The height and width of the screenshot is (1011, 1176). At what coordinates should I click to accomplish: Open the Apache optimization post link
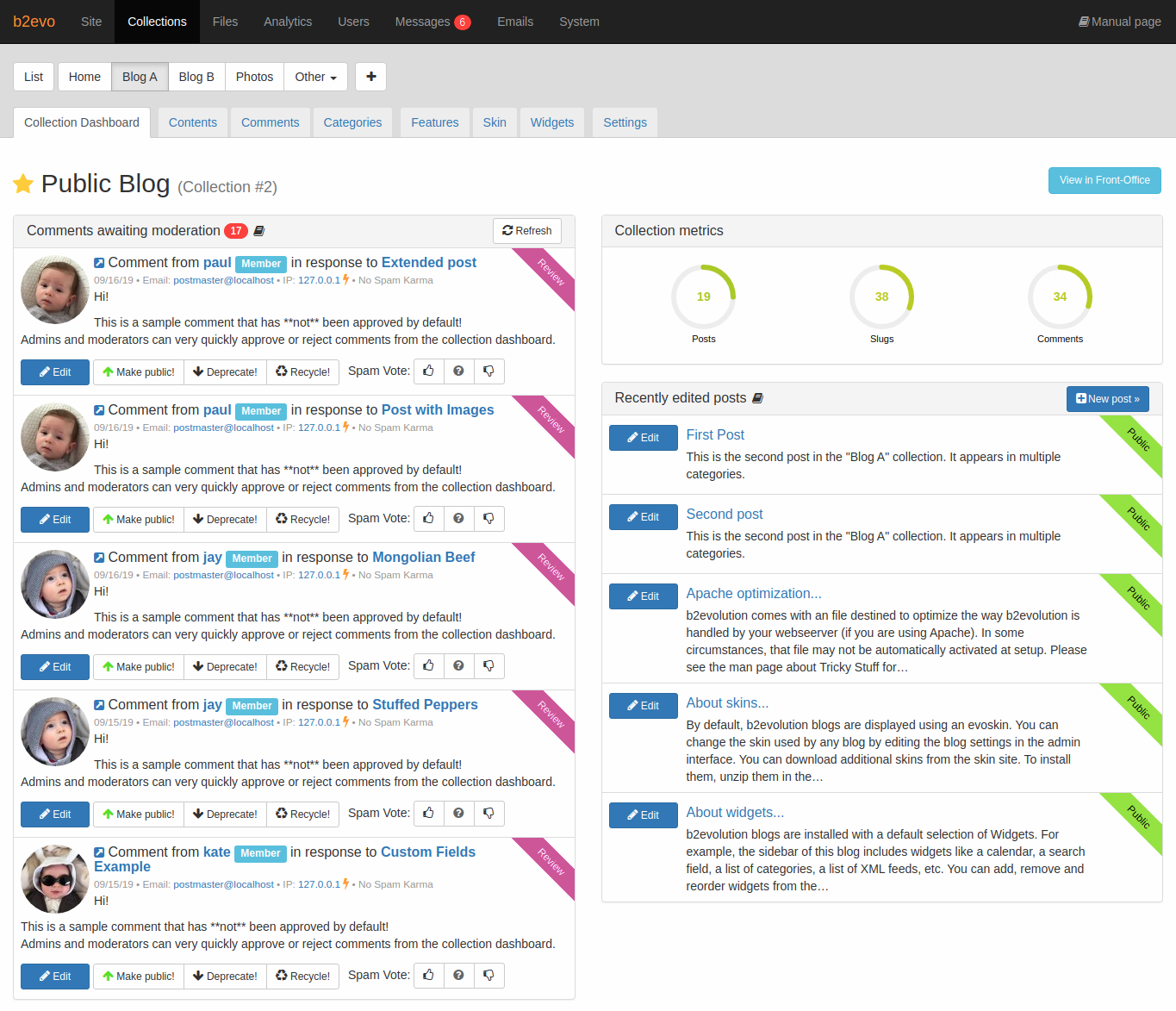pos(754,593)
